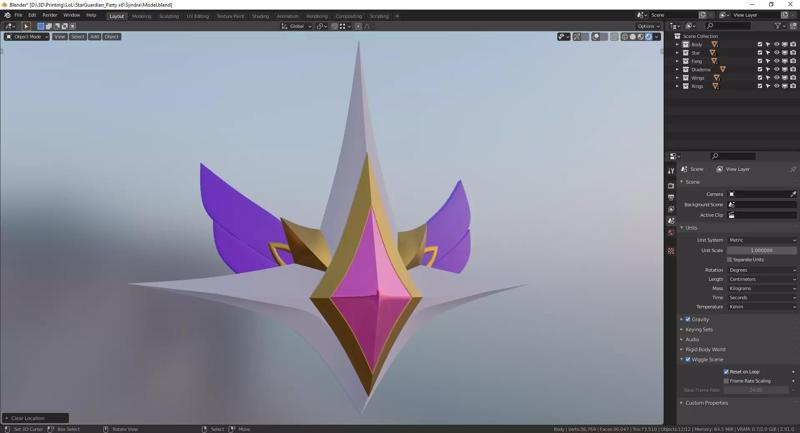Screen dimensions: 800x433
Task: Open the viewport View menu
Action: tap(60, 37)
